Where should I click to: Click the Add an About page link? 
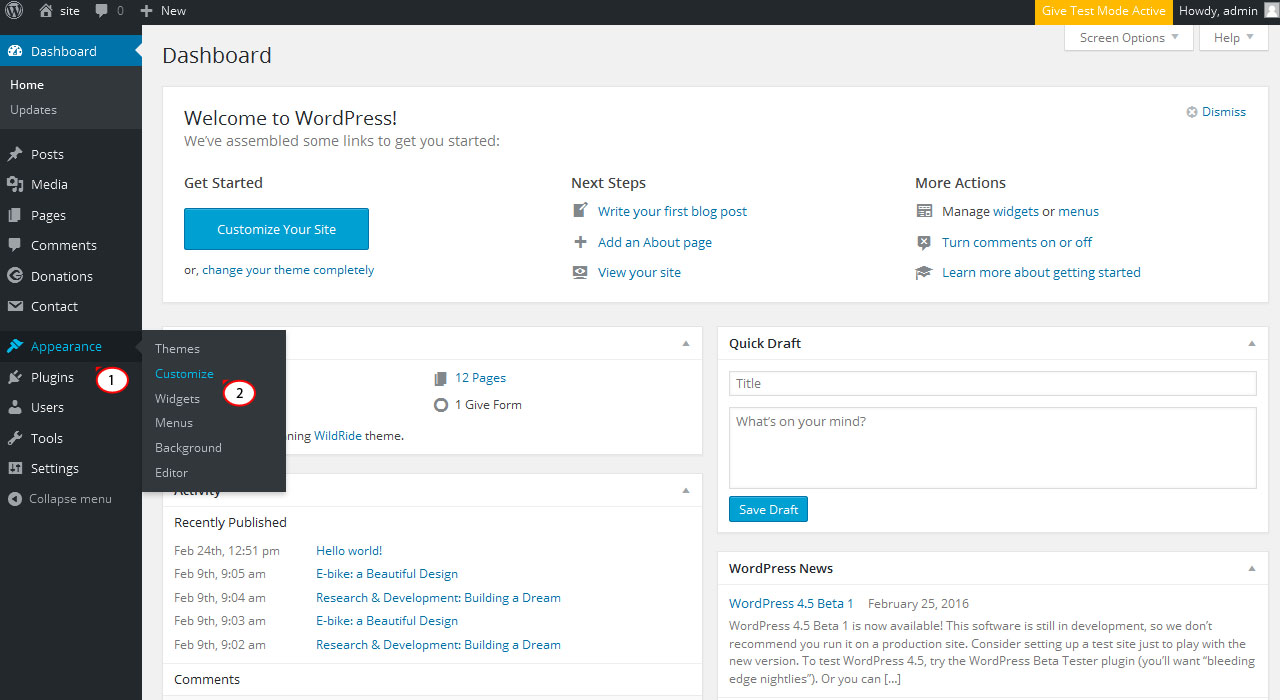coord(655,242)
